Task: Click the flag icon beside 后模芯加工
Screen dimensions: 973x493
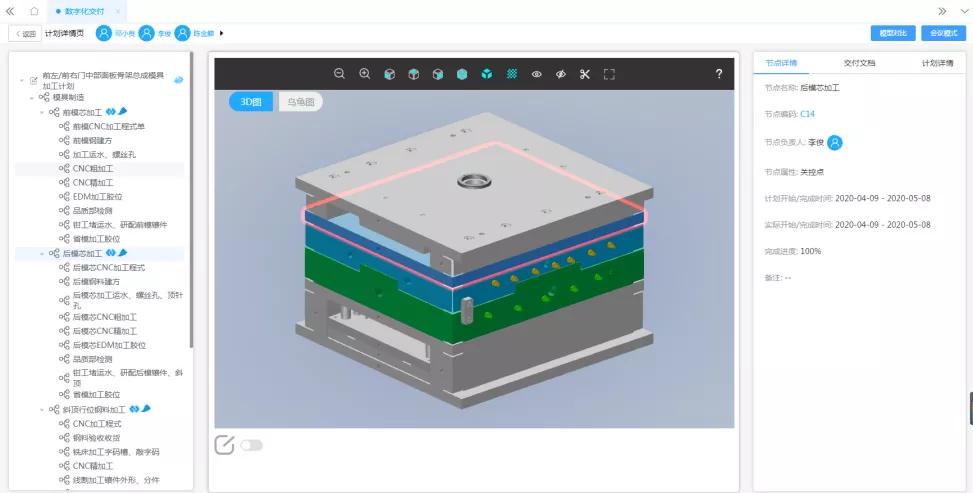Action: (122, 253)
